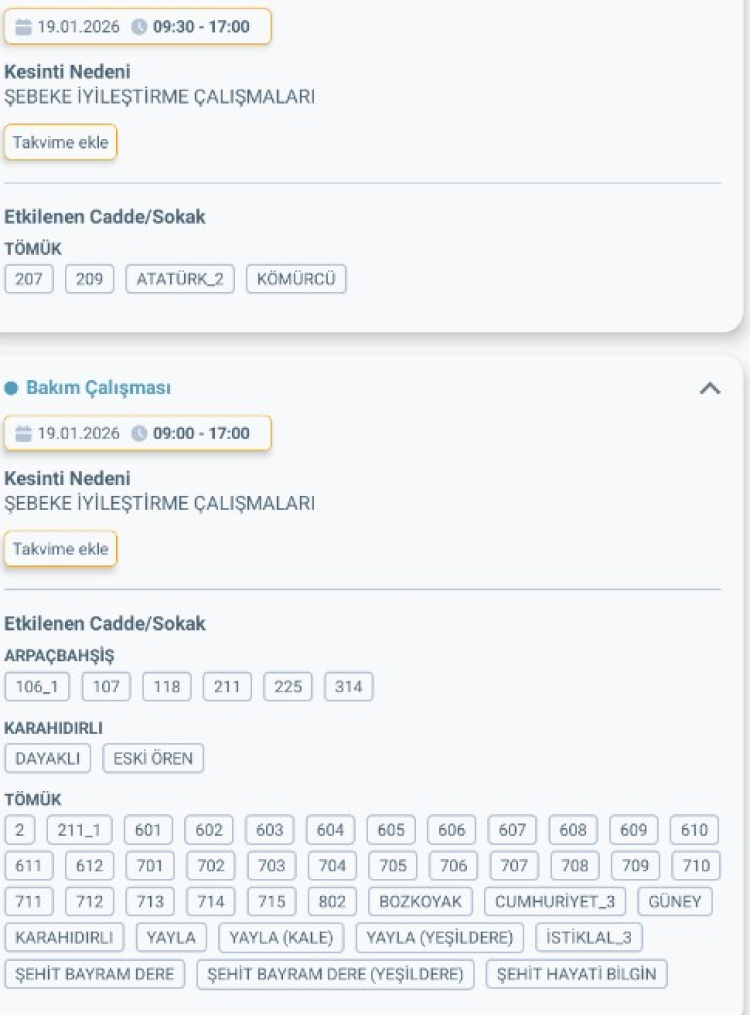Select the ŞEHİT HAYATİ BİLGİN chip
Image resolution: width=750 pixels, height=1015 pixels.
(576, 974)
